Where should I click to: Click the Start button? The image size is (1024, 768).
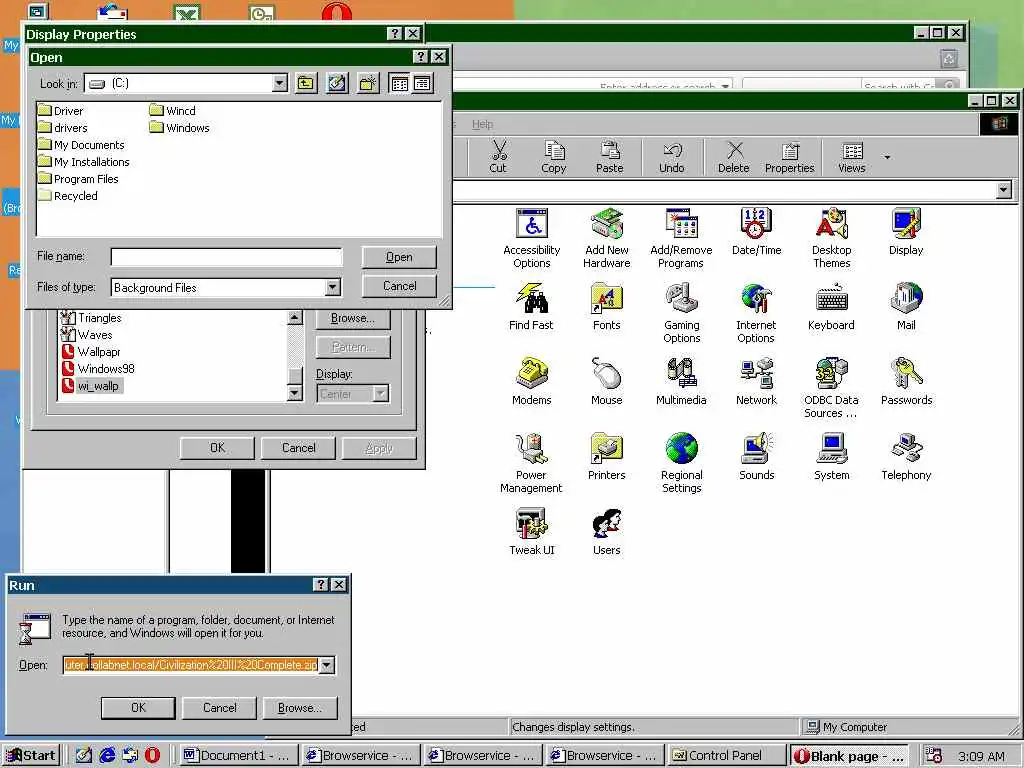tap(31, 756)
